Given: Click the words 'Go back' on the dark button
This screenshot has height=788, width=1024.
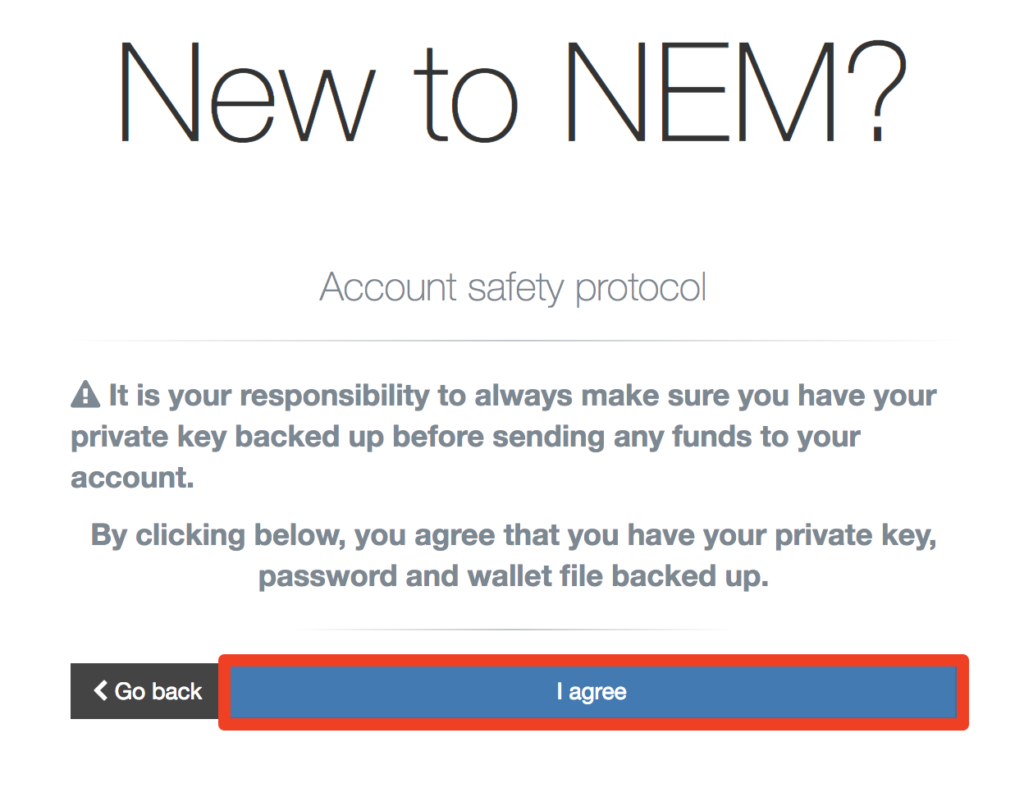Looking at the screenshot, I should [x=158, y=691].
